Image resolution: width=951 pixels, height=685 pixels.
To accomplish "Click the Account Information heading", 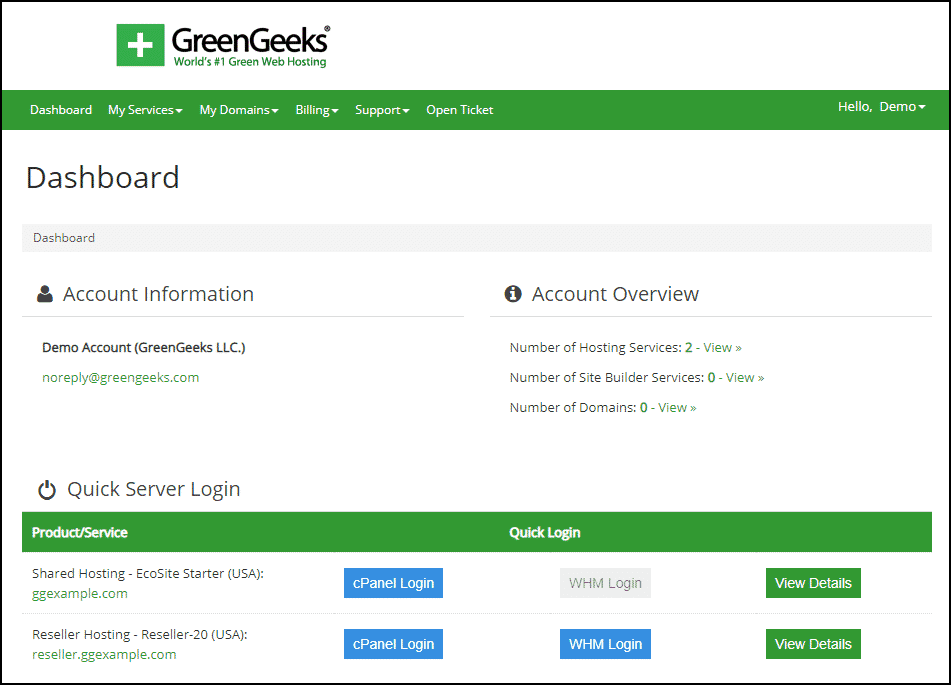I will click(x=158, y=294).
